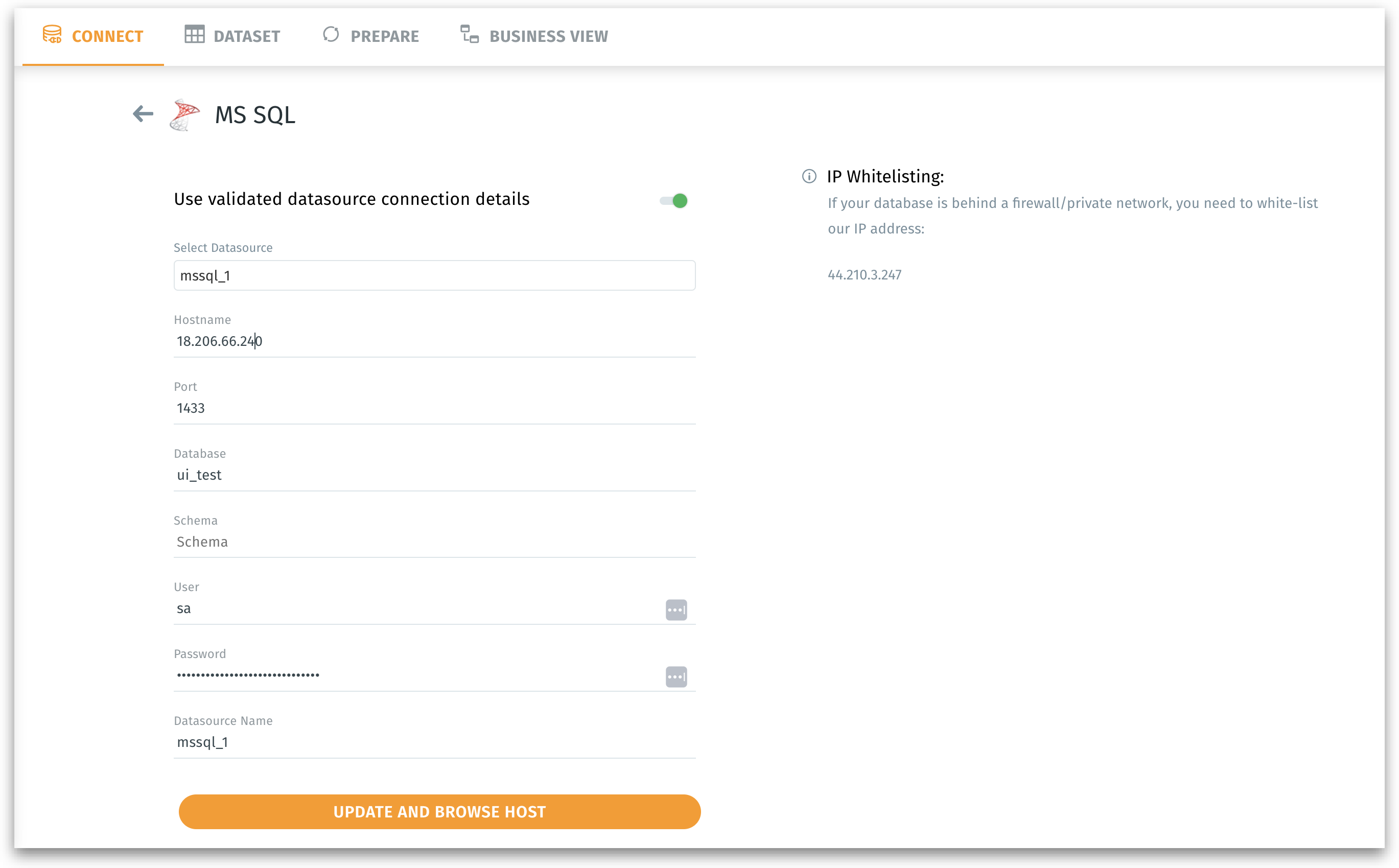Disable validated datasource connection details toggle
This screenshot has height=868, width=1399.
point(674,201)
